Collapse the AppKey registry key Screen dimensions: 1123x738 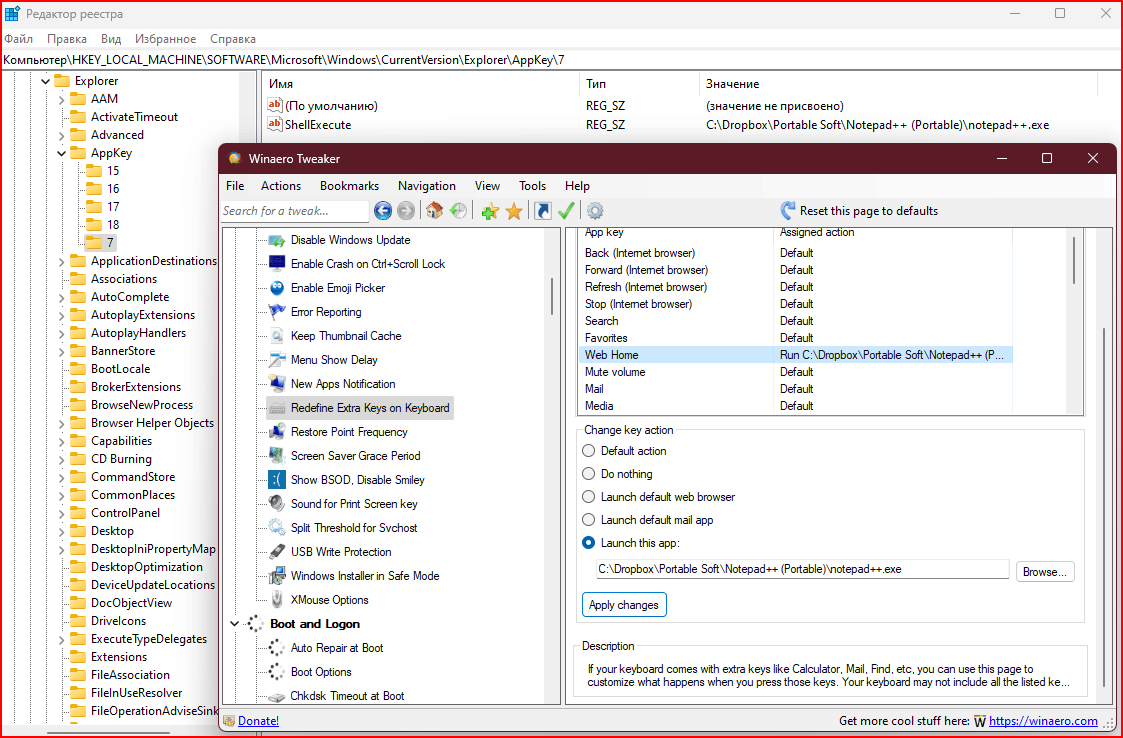click(x=62, y=153)
